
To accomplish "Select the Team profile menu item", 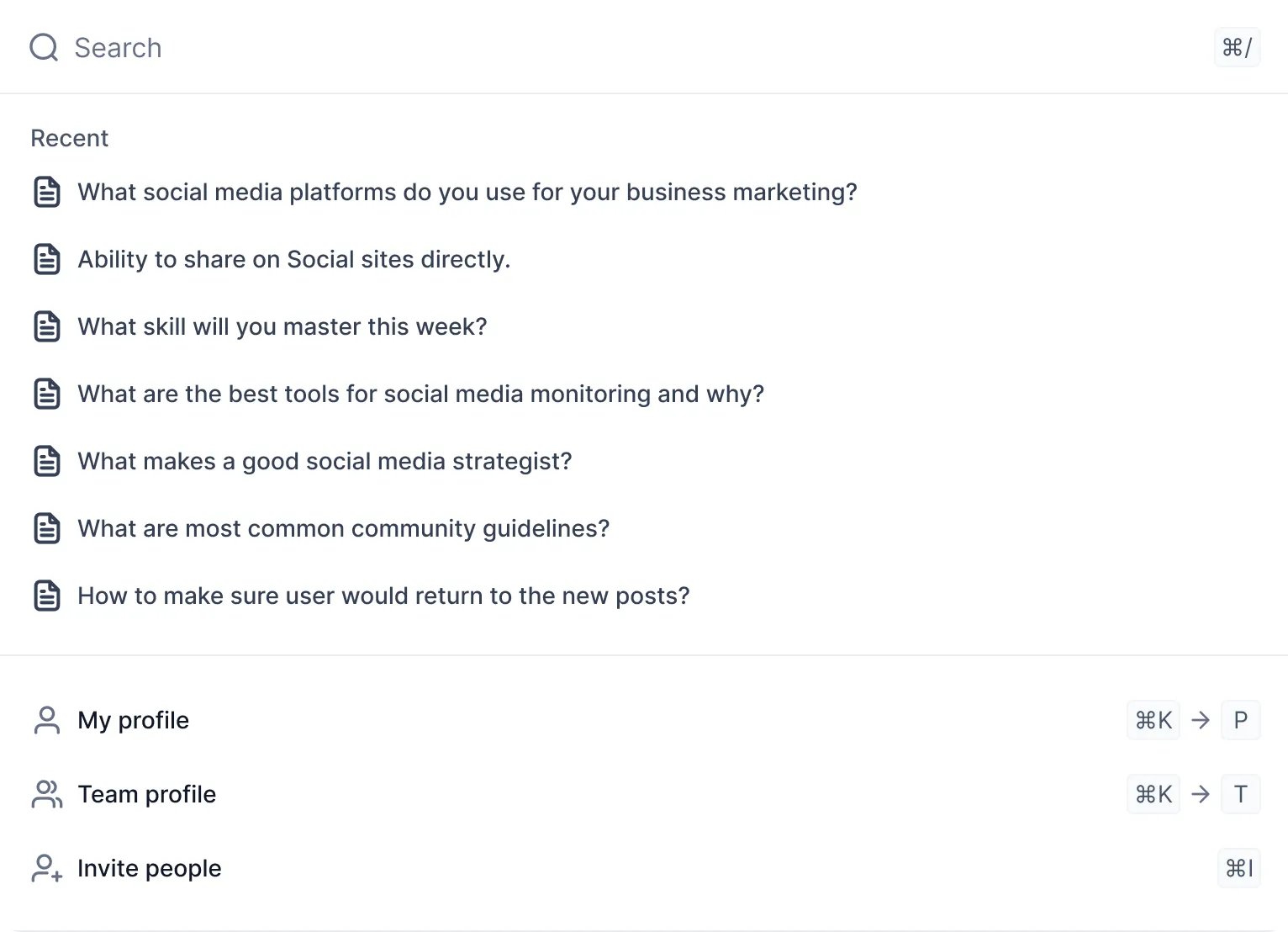I will pyautogui.click(x=147, y=794).
